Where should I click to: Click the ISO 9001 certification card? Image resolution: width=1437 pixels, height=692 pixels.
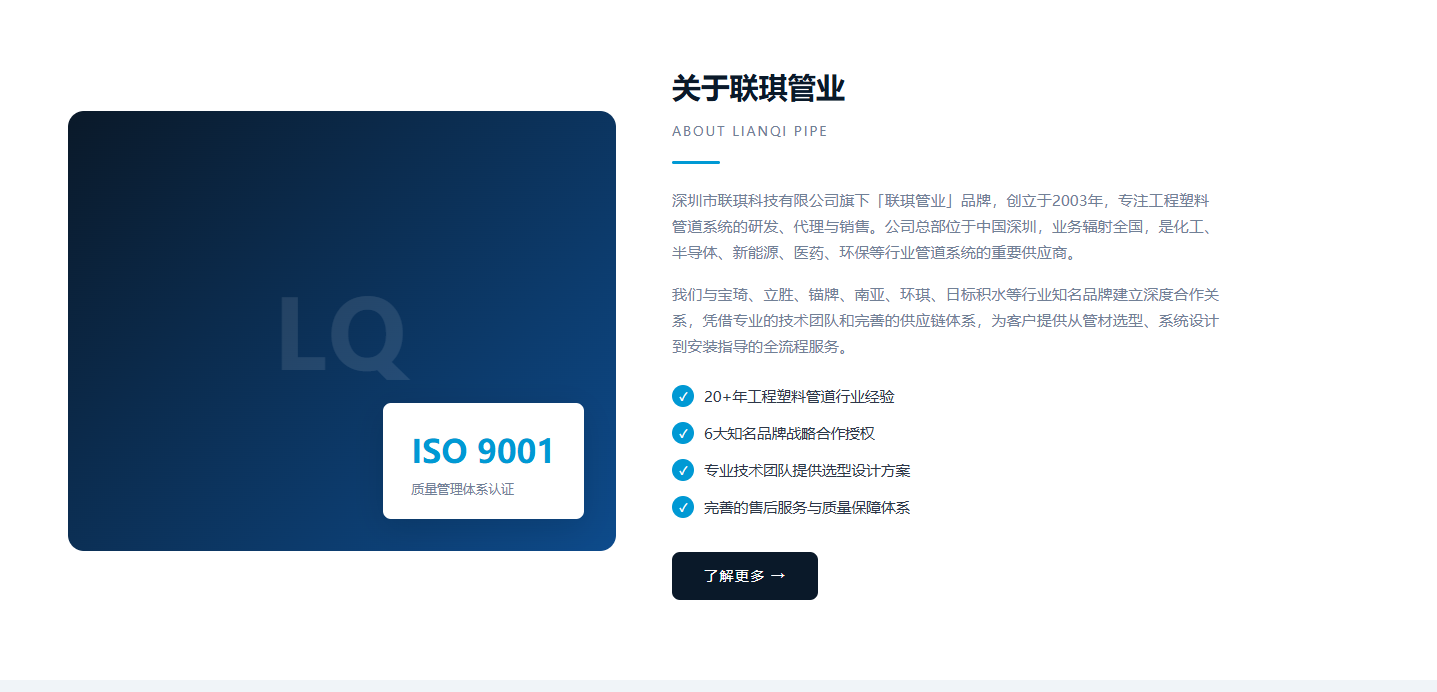point(483,461)
